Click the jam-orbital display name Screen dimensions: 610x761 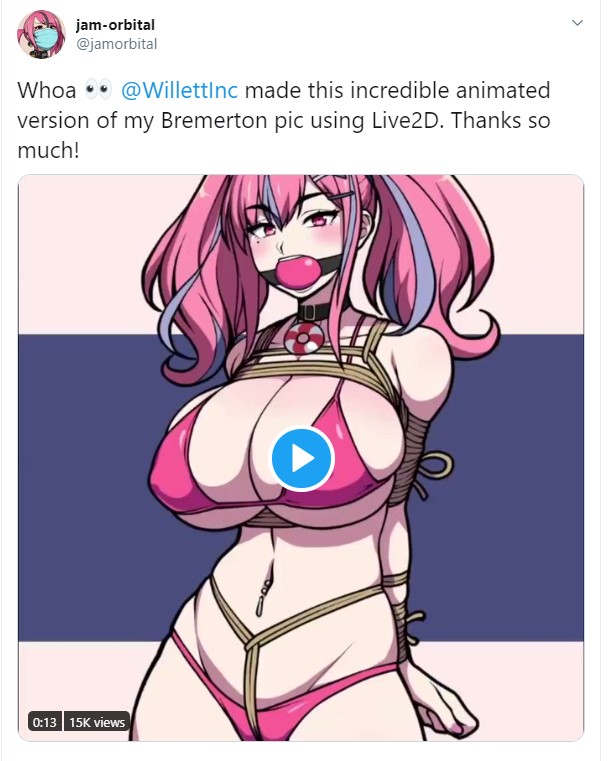point(115,25)
